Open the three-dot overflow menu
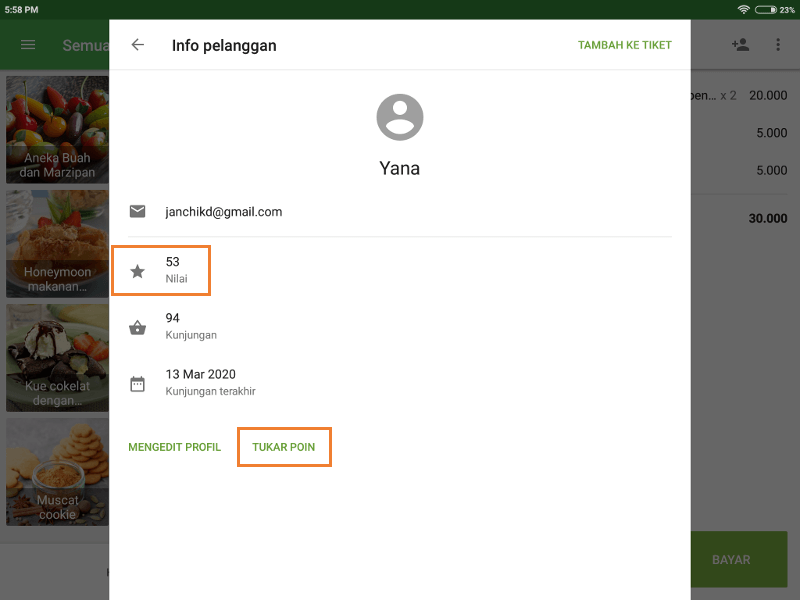800x600 pixels. [777, 44]
